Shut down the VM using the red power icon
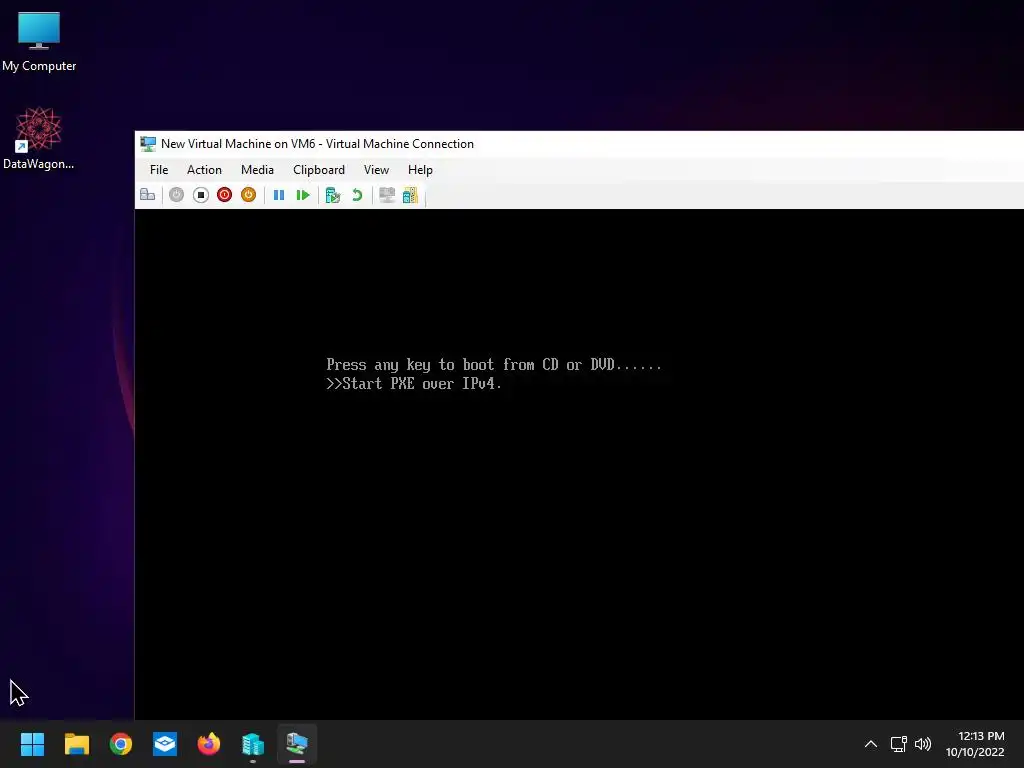 (x=225, y=195)
